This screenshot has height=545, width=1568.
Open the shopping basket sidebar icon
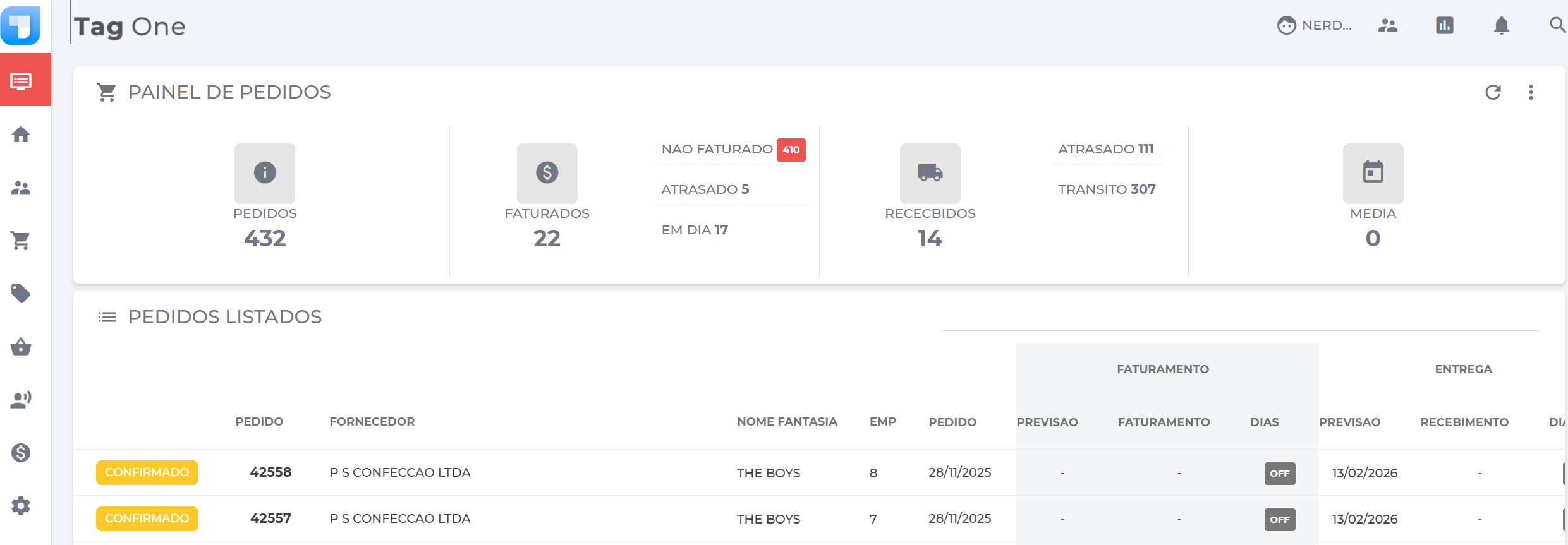click(21, 347)
